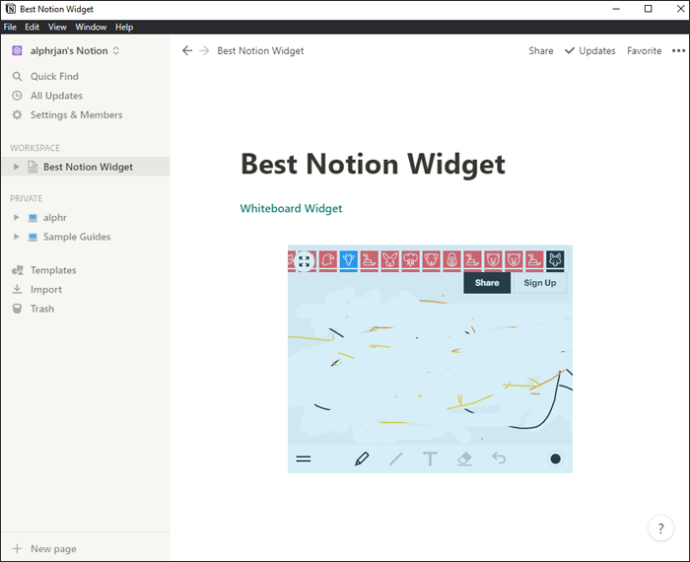Open the alphr private page
The width and height of the screenshot is (690, 562).
coord(55,217)
